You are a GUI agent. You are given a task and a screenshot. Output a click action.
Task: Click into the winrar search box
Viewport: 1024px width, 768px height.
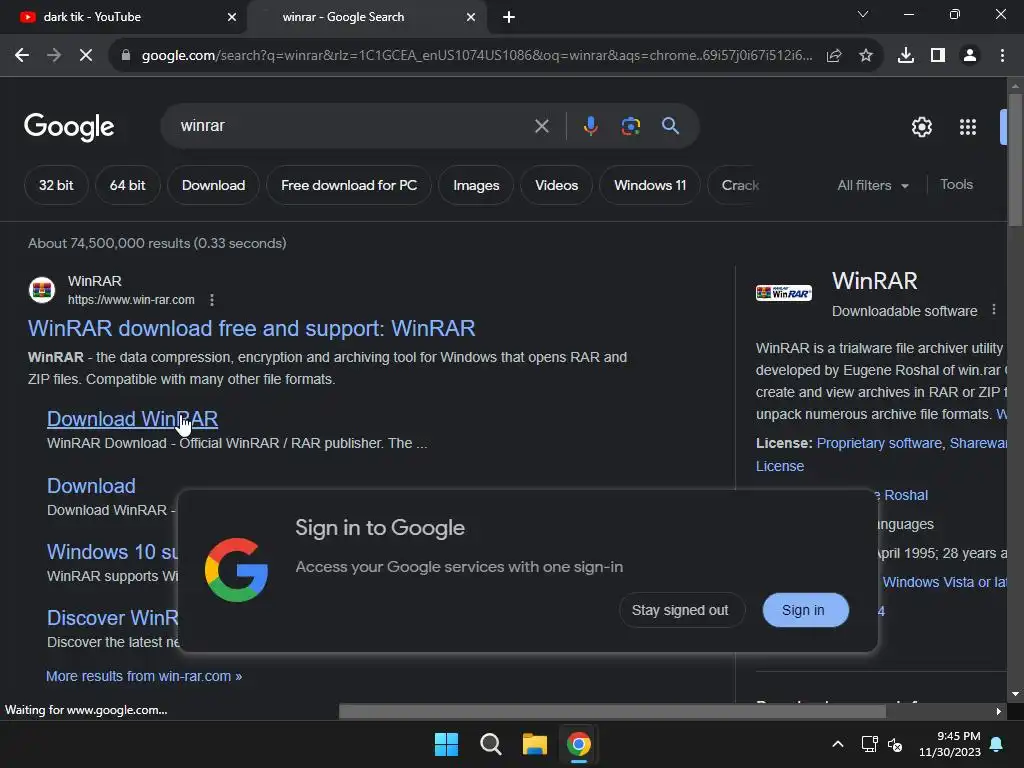pyautogui.click(x=353, y=125)
